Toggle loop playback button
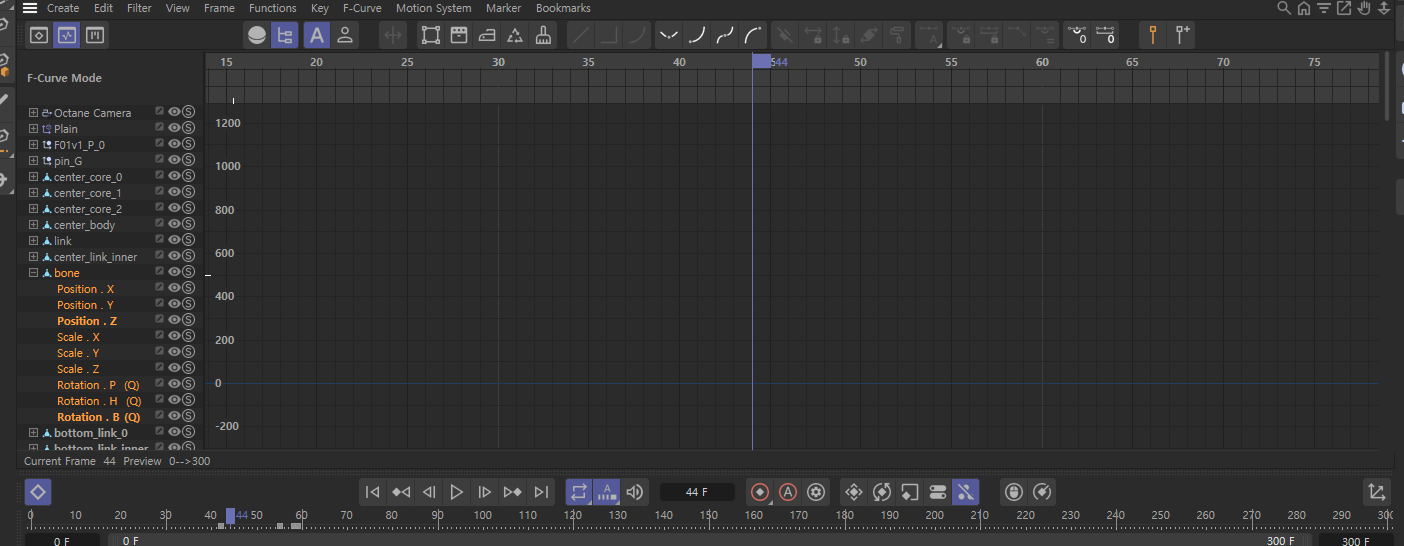The height and width of the screenshot is (546, 1404). tap(578, 492)
